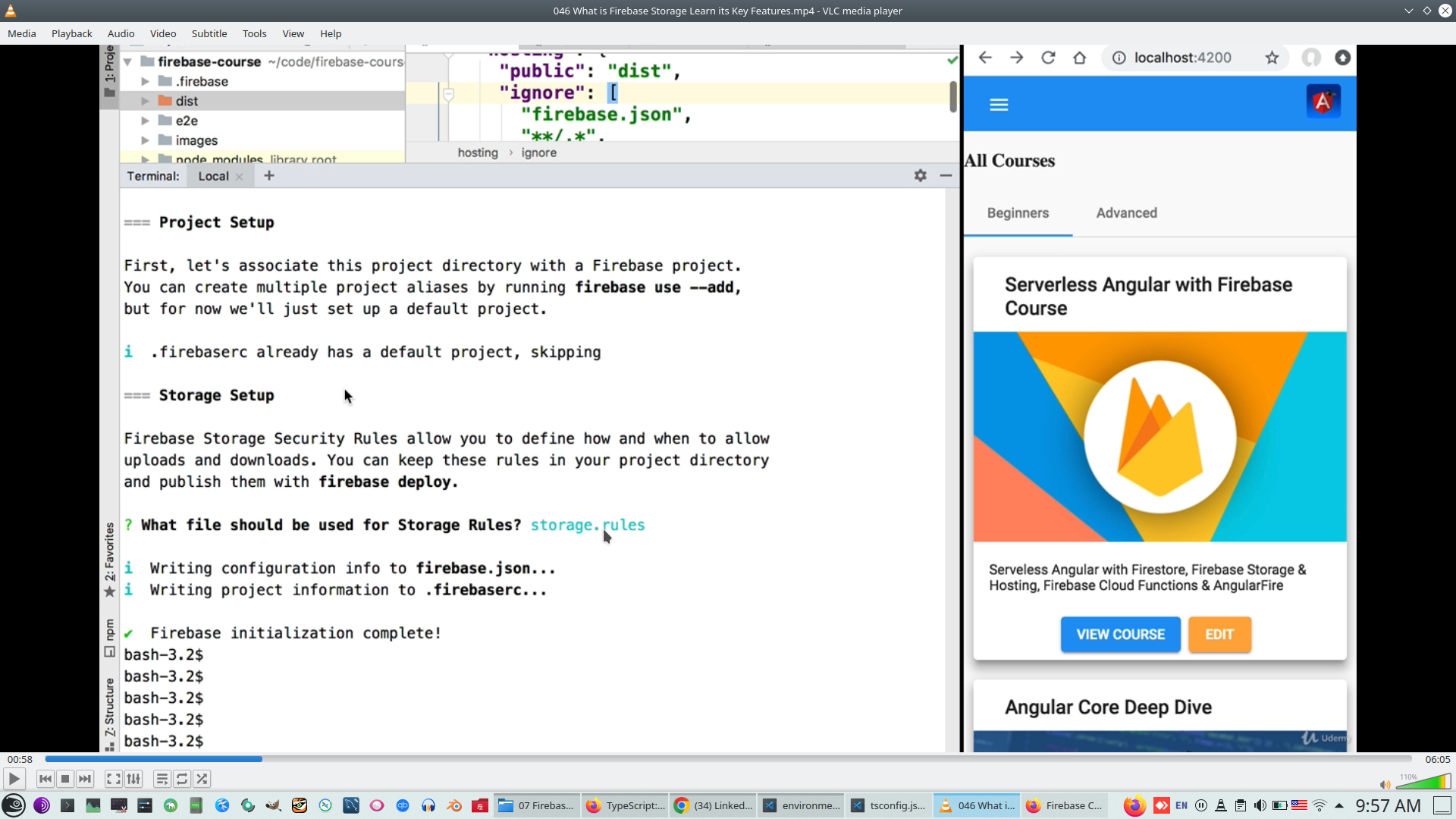Switch to the Advanced courses tab
The height and width of the screenshot is (819, 1456).
tap(1127, 213)
